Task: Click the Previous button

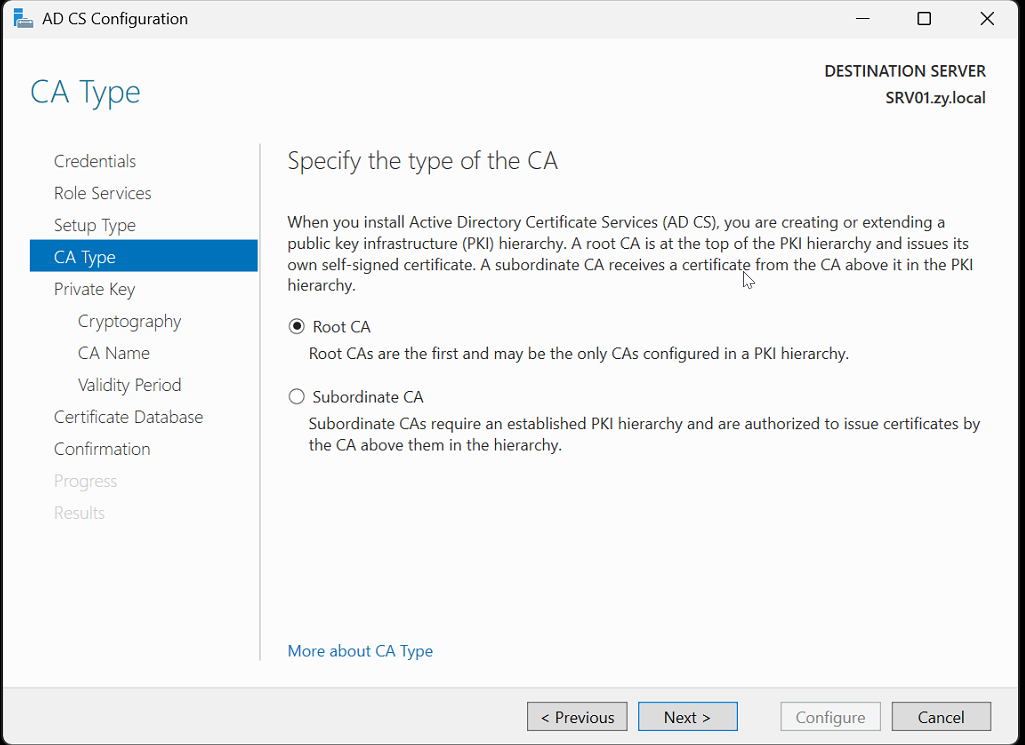Action: 577,717
